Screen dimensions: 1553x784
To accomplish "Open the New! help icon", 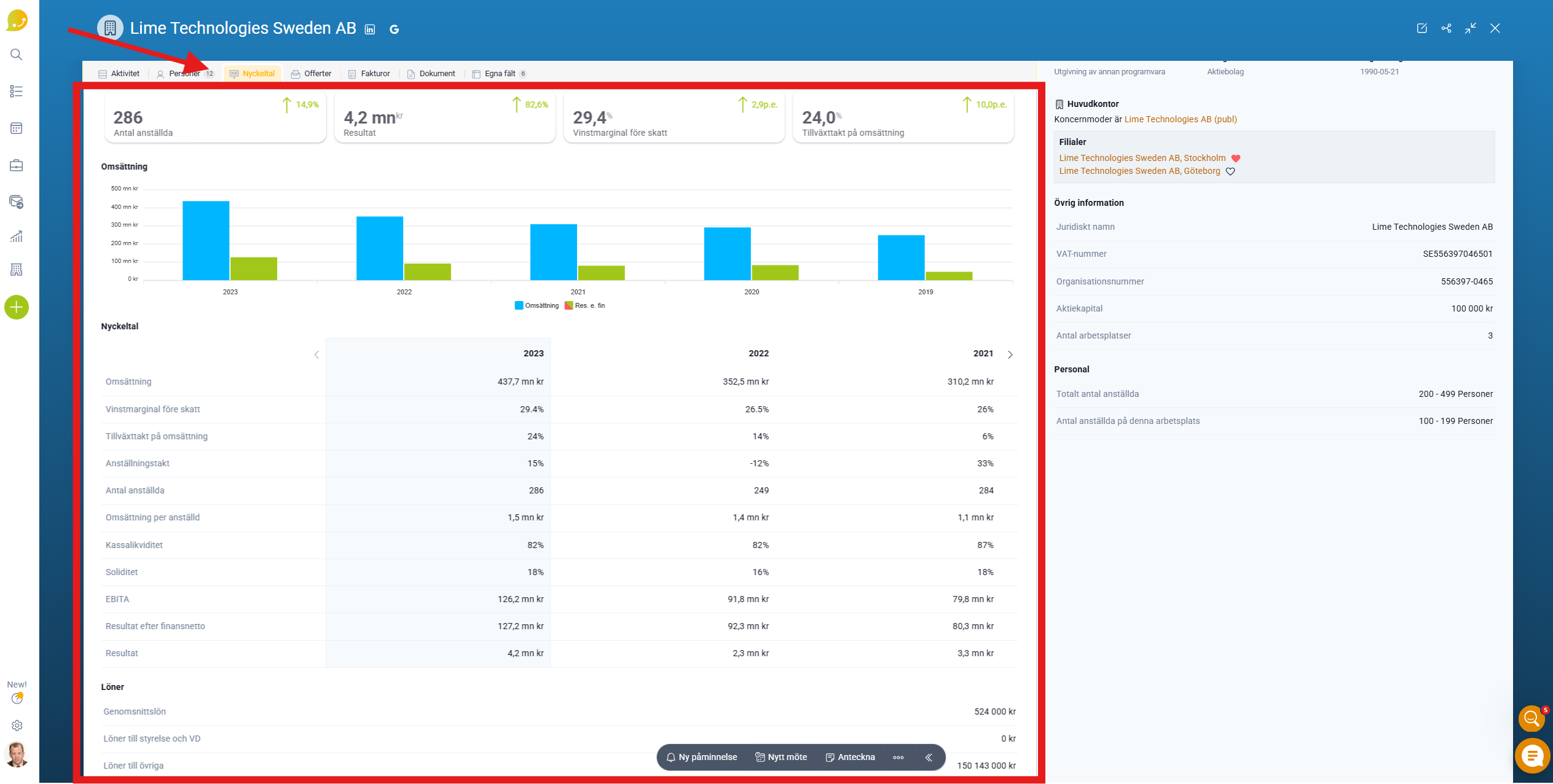I will 17,698.
